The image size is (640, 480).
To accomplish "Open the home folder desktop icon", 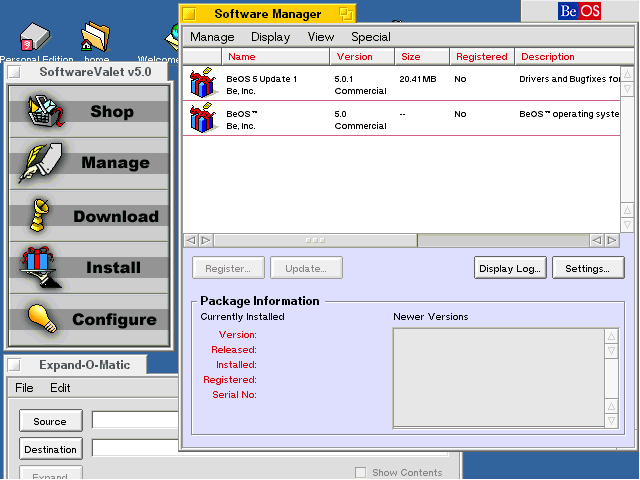I will click(x=96, y=40).
